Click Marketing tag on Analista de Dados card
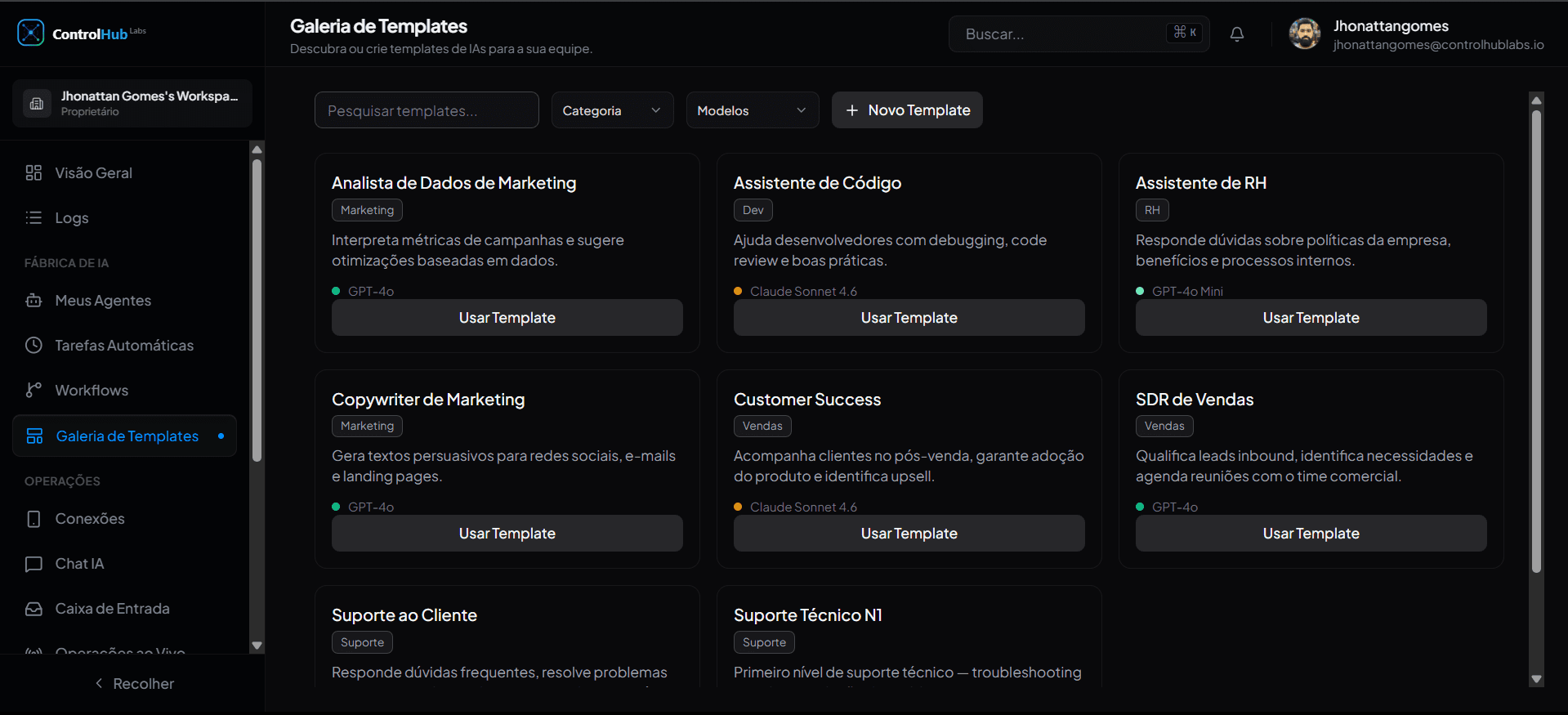This screenshot has height=715, width=1568. coord(367,210)
